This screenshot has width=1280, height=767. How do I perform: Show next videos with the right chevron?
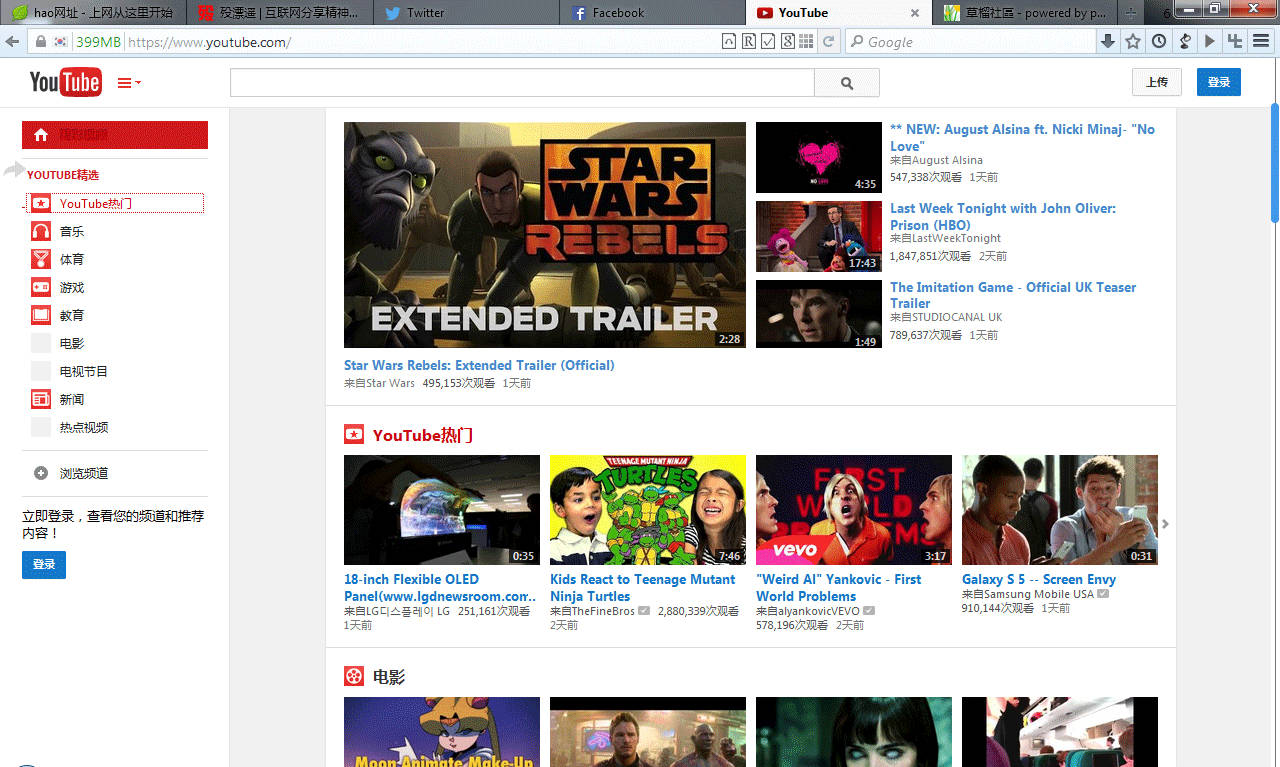(x=1165, y=524)
